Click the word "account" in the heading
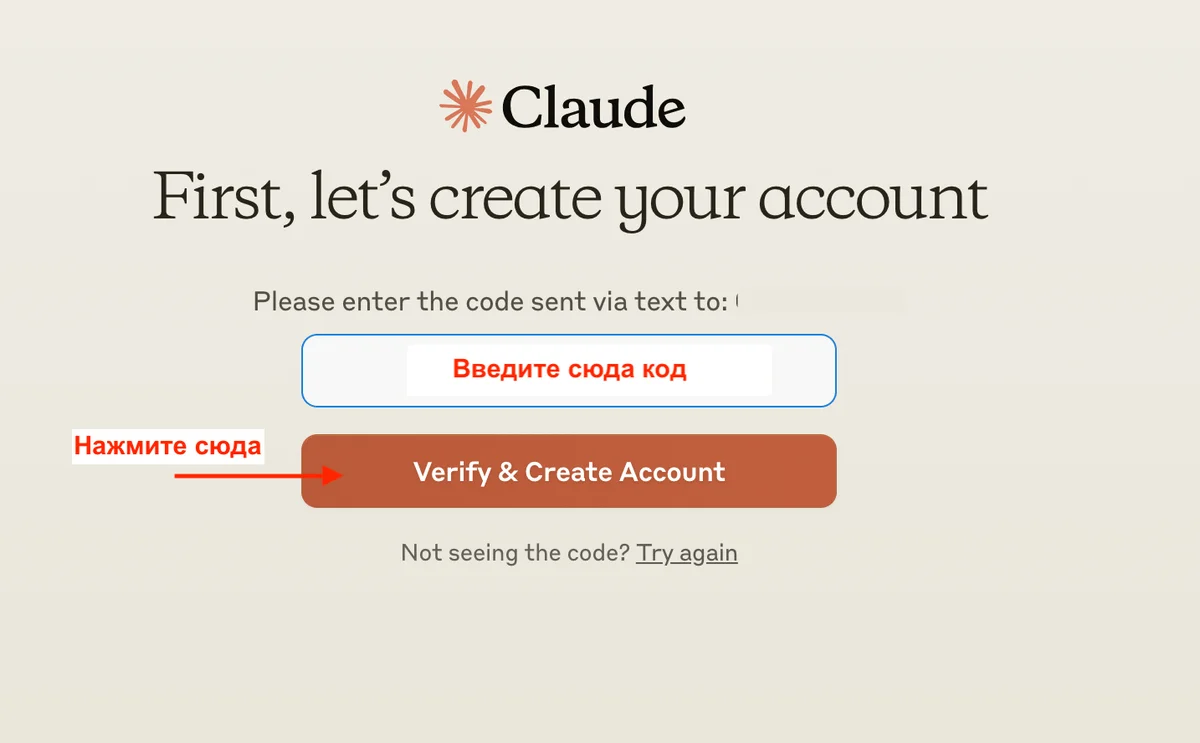1200x743 pixels. click(x=872, y=198)
